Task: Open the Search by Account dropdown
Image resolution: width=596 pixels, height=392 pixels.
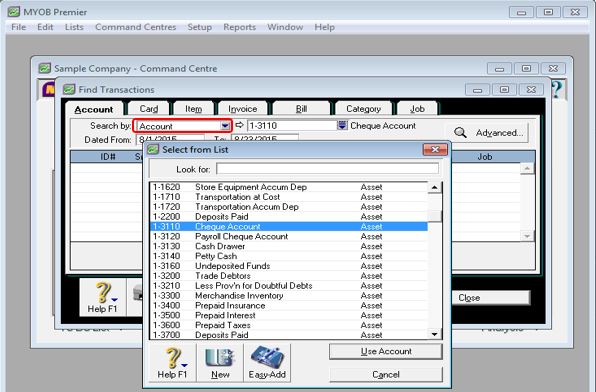Action: coord(225,125)
